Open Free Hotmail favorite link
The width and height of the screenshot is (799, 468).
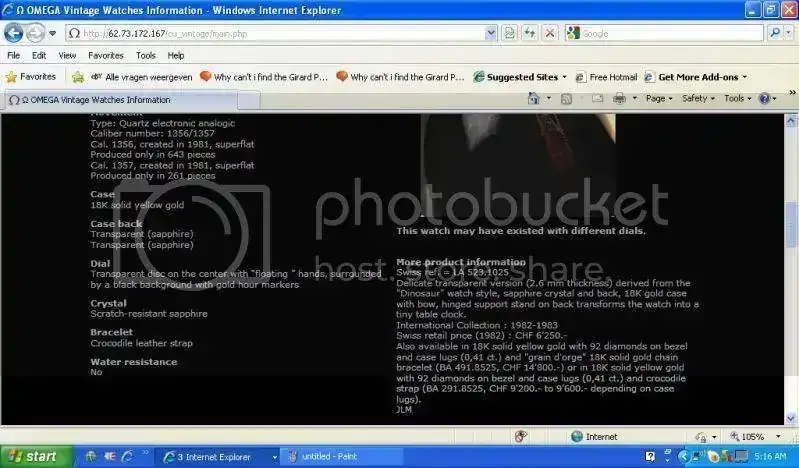[606, 77]
